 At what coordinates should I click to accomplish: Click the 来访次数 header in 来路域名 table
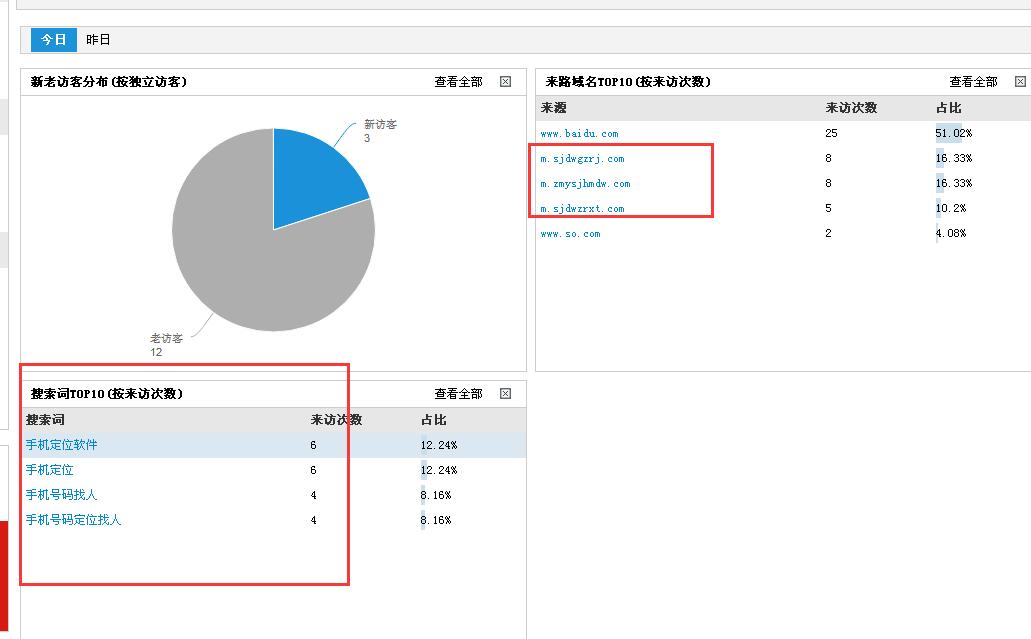pyautogui.click(x=851, y=108)
